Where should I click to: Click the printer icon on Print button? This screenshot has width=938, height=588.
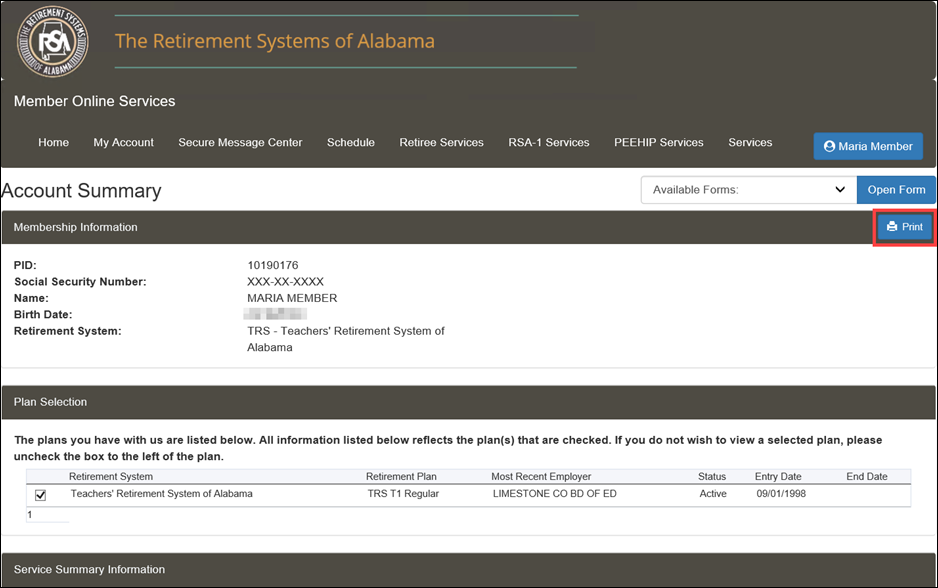(x=892, y=228)
